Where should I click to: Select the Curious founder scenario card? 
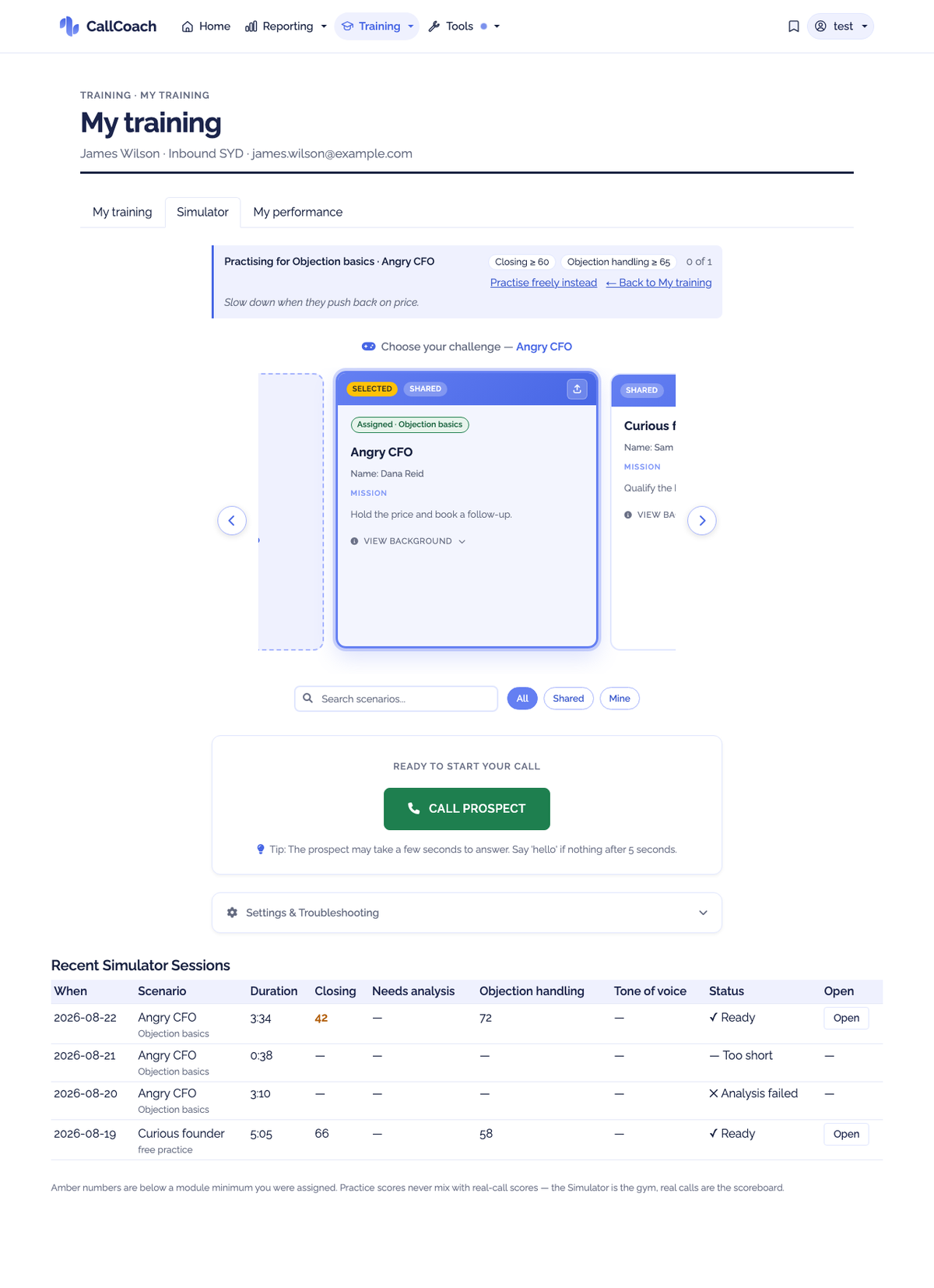(x=644, y=512)
